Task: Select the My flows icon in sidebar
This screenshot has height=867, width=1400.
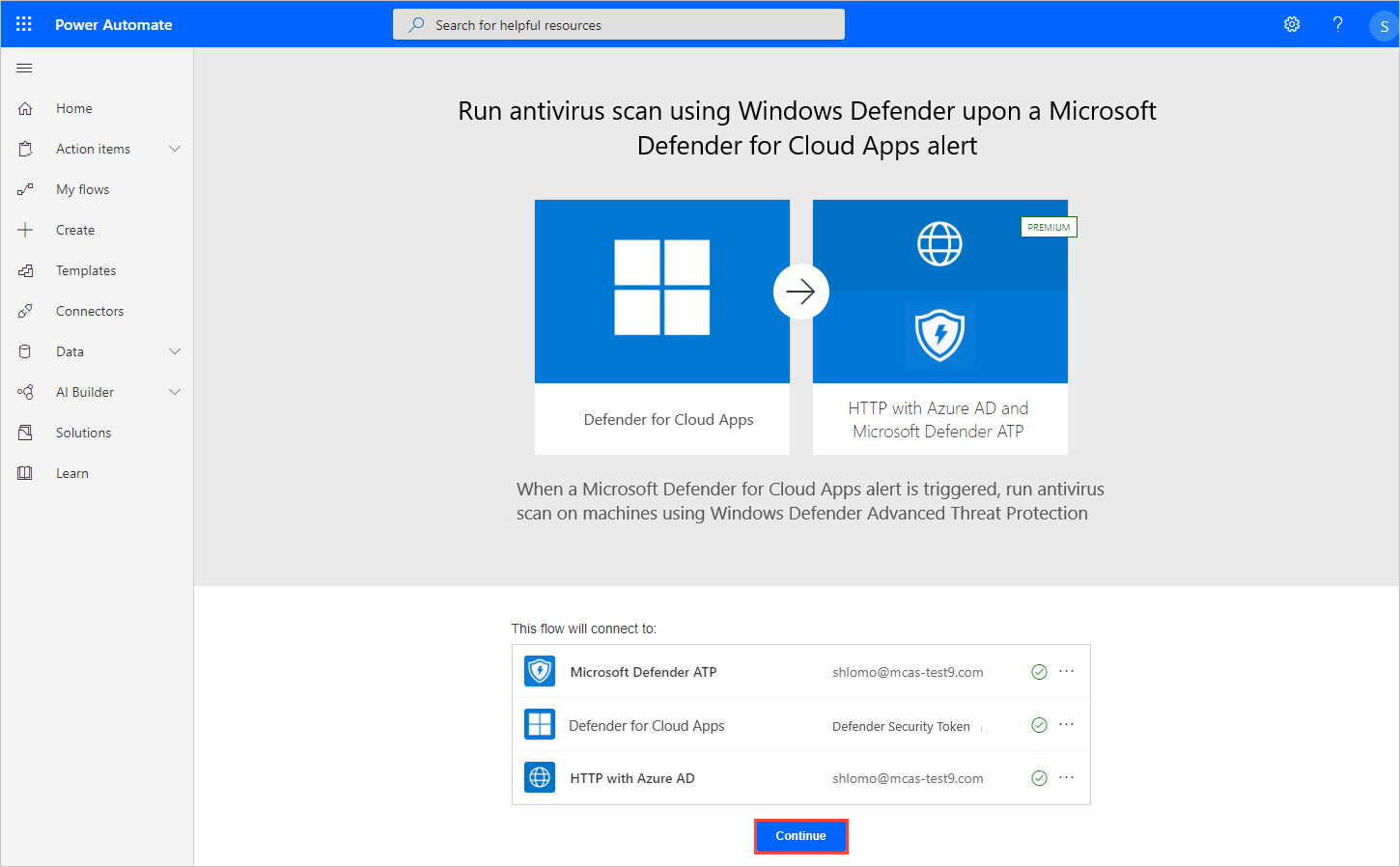Action: 24,188
